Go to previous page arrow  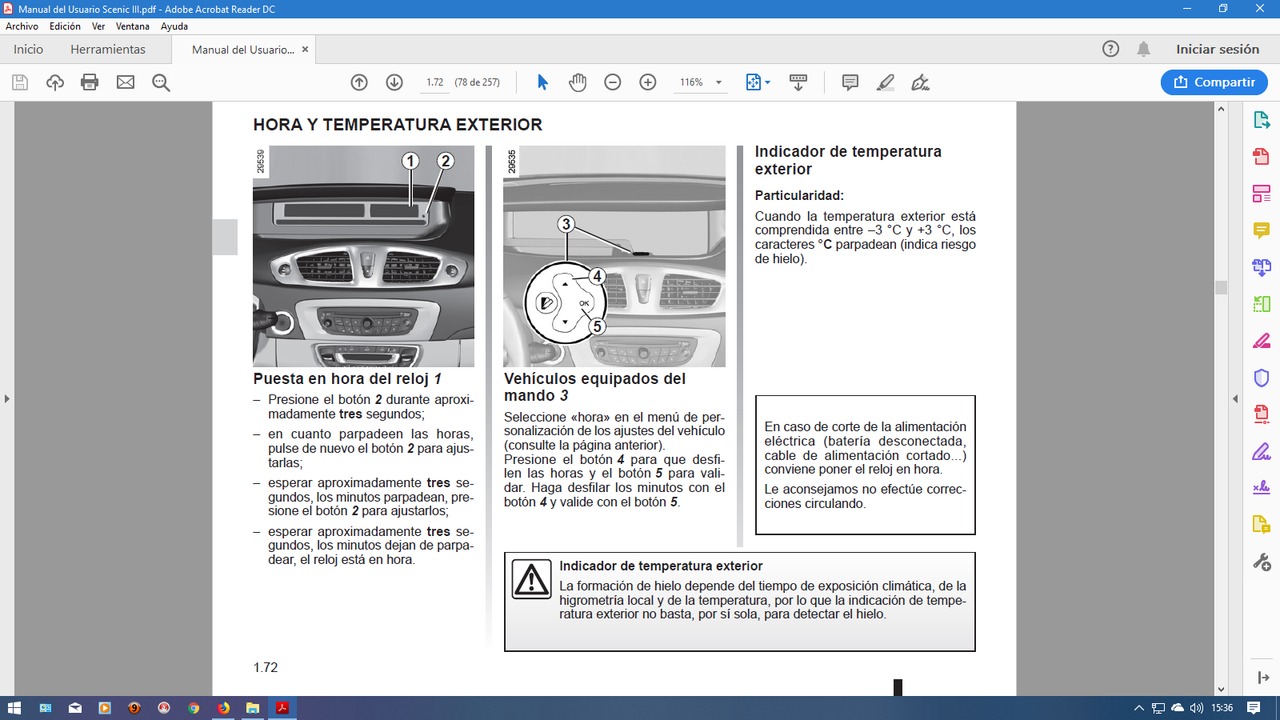[359, 82]
